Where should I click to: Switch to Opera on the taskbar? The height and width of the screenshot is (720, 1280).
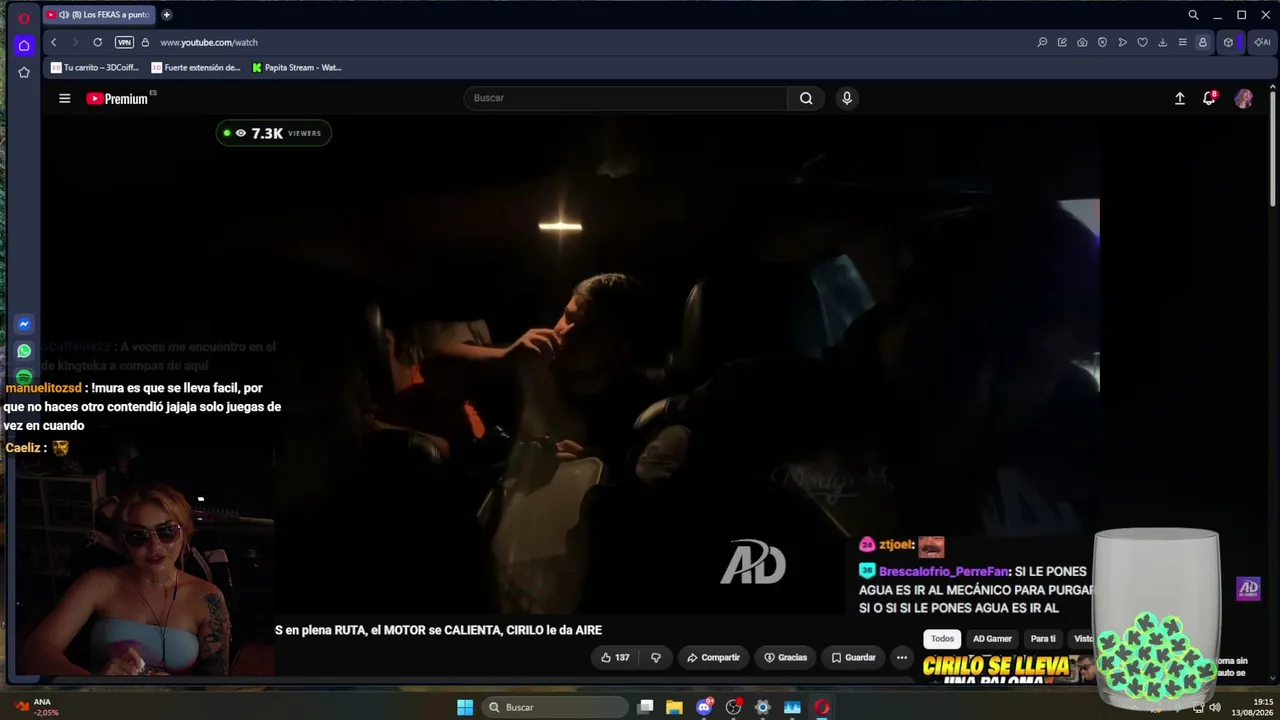click(822, 707)
